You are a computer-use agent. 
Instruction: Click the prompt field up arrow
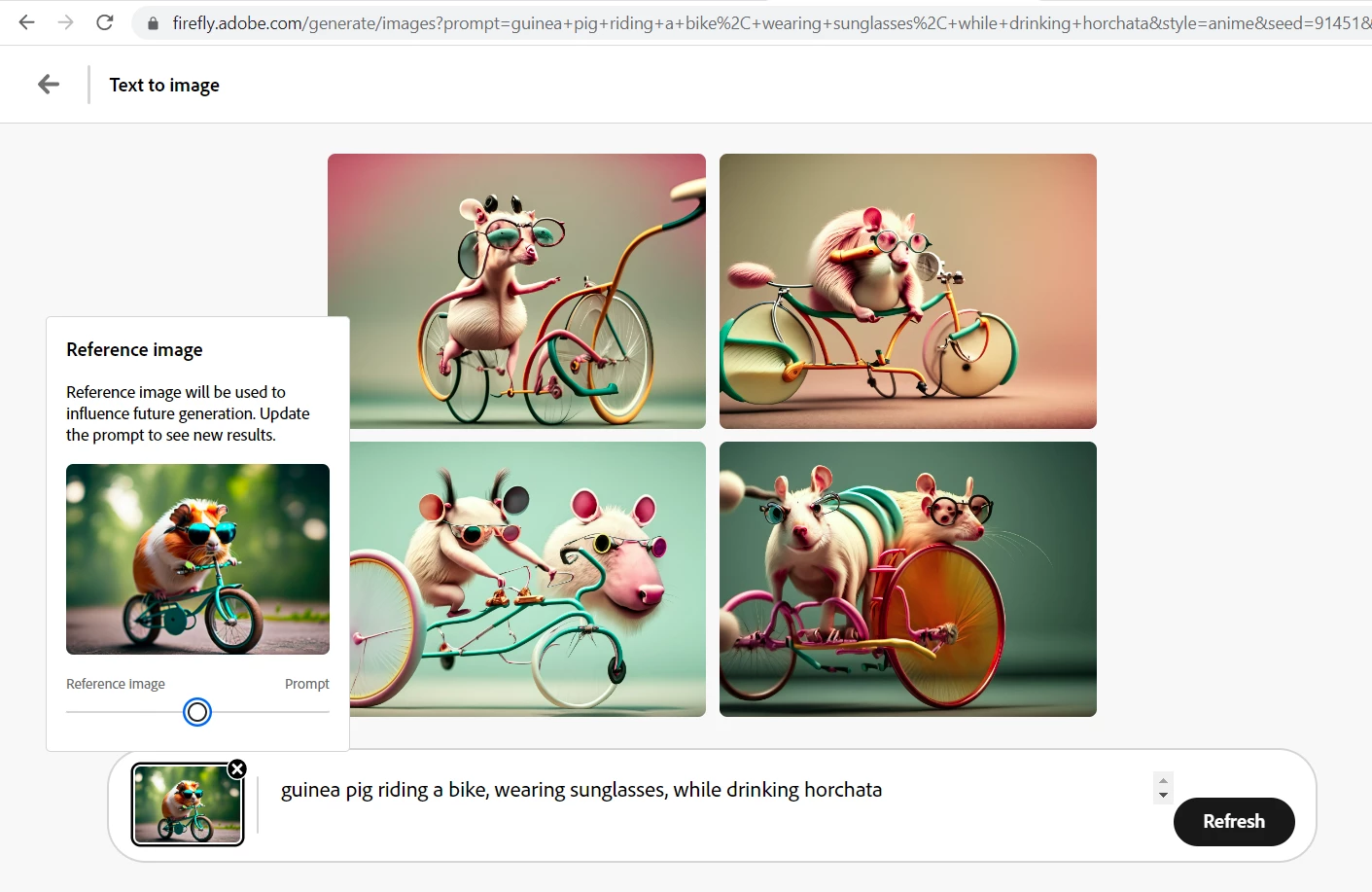tap(1163, 781)
